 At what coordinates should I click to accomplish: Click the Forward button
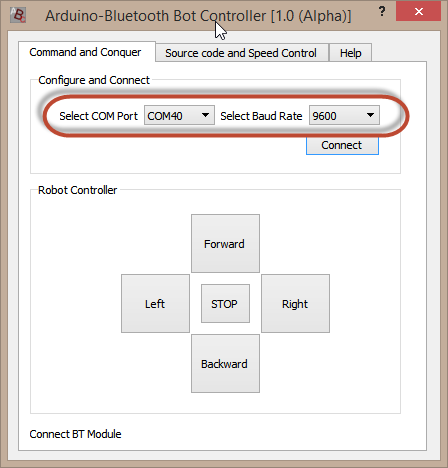(x=225, y=244)
